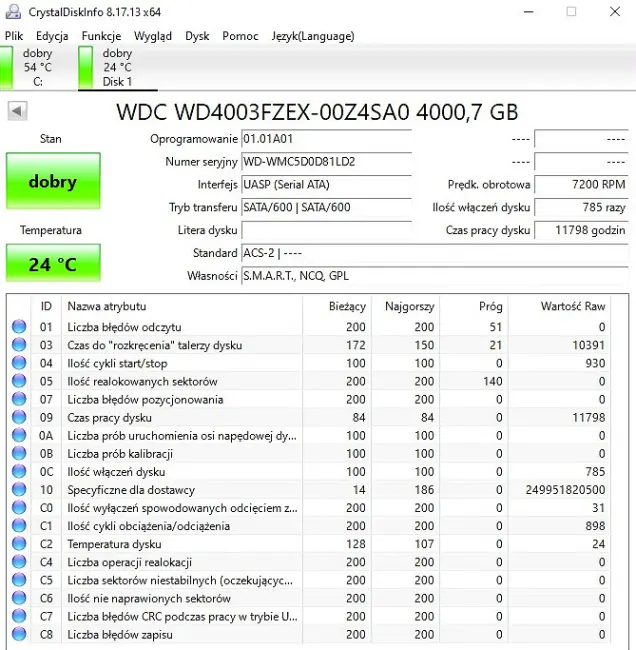This screenshot has width=636, height=650.
Task: Click raw value 10391
Action: tap(588, 345)
